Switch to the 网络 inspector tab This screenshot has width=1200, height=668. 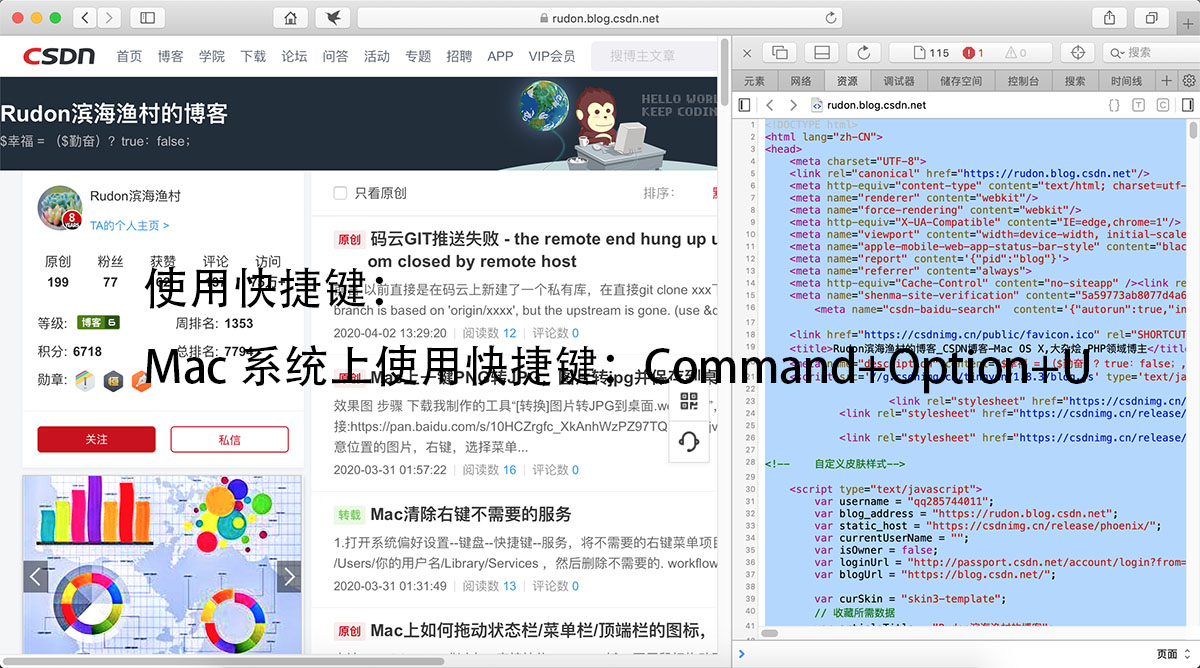click(801, 81)
